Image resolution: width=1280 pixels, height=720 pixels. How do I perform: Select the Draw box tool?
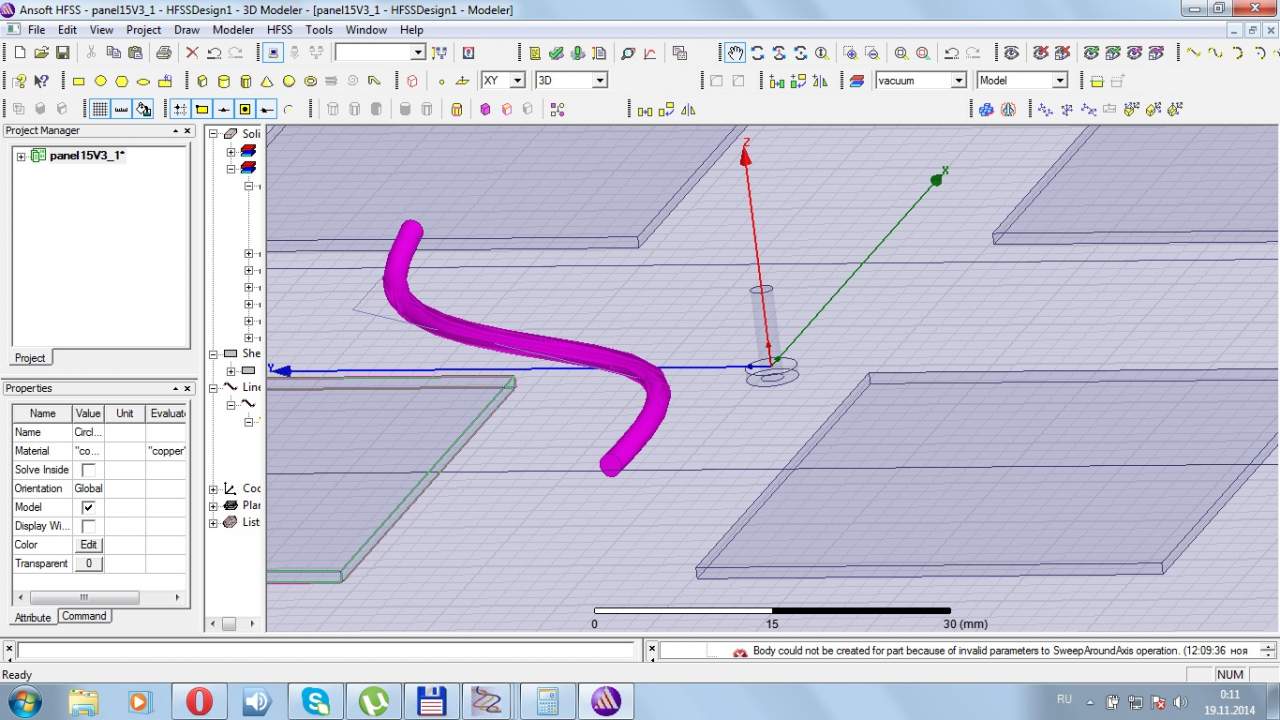point(202,81)
